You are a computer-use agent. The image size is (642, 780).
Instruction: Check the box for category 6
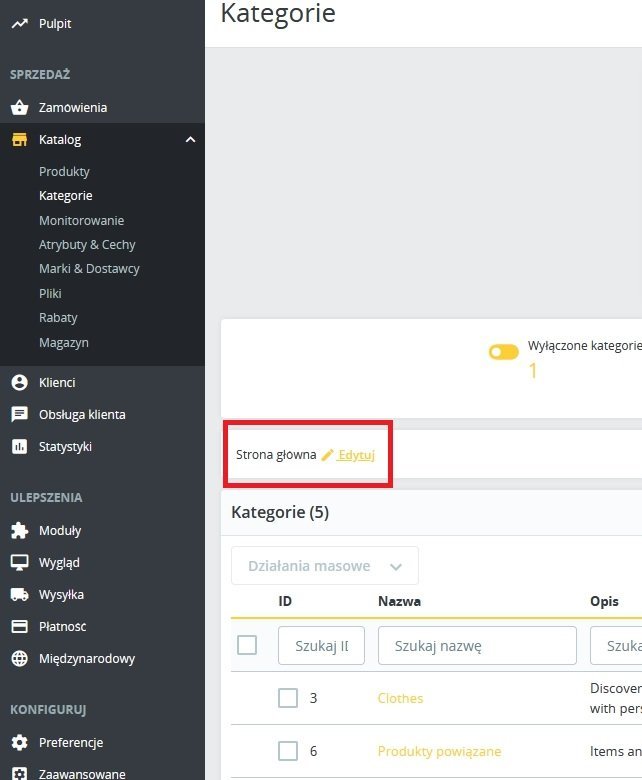point(287,751)
